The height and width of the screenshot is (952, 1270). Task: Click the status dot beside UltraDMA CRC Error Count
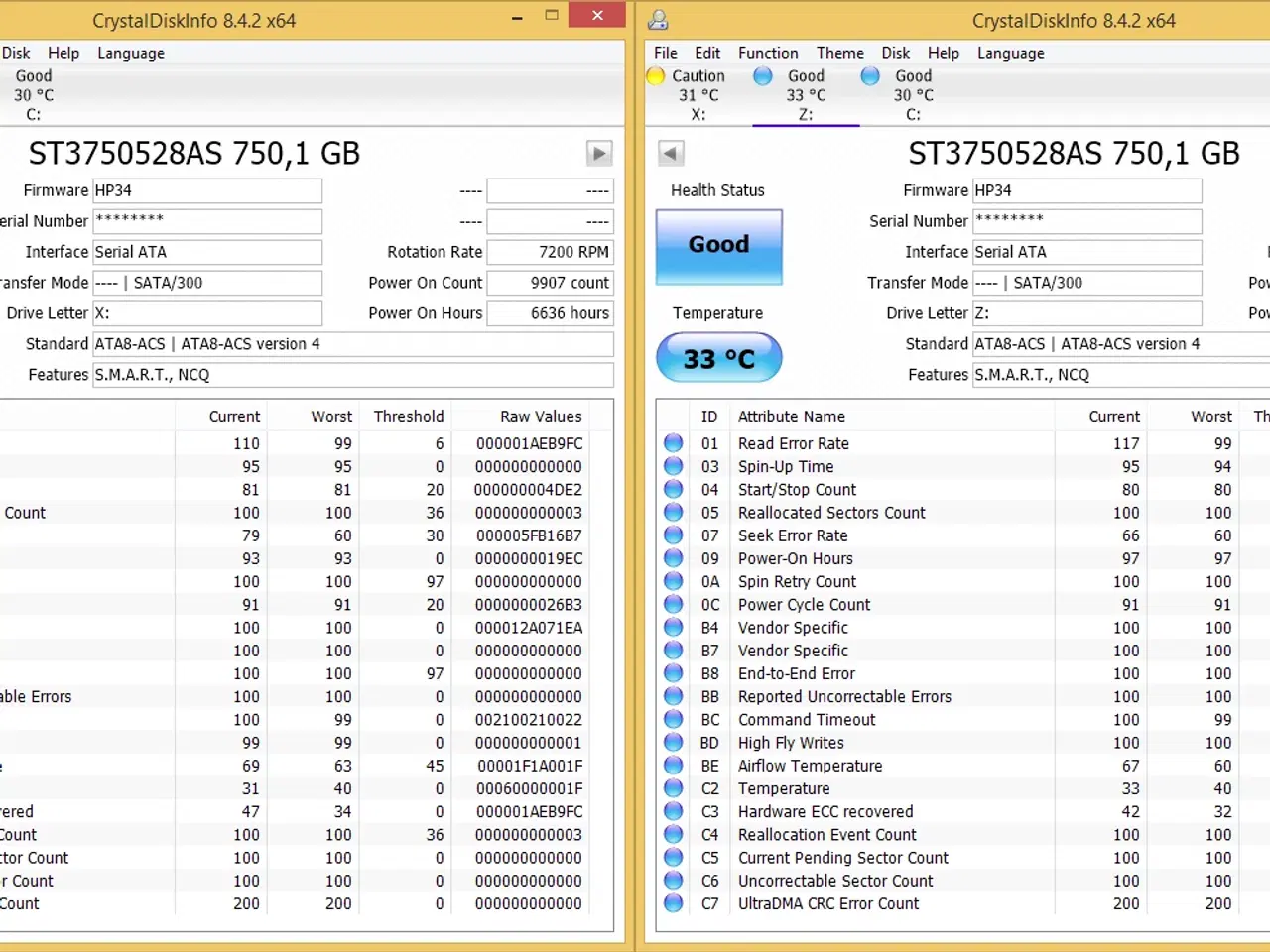click(674, 903)
